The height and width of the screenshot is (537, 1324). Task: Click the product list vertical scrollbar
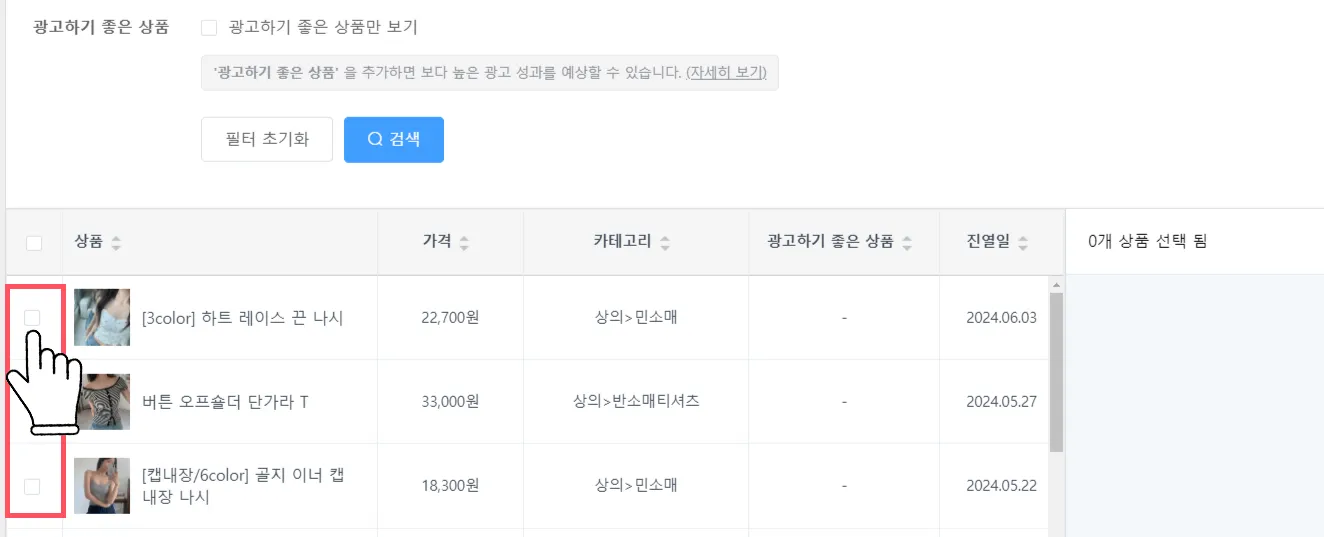click(x=1056, y=370)
